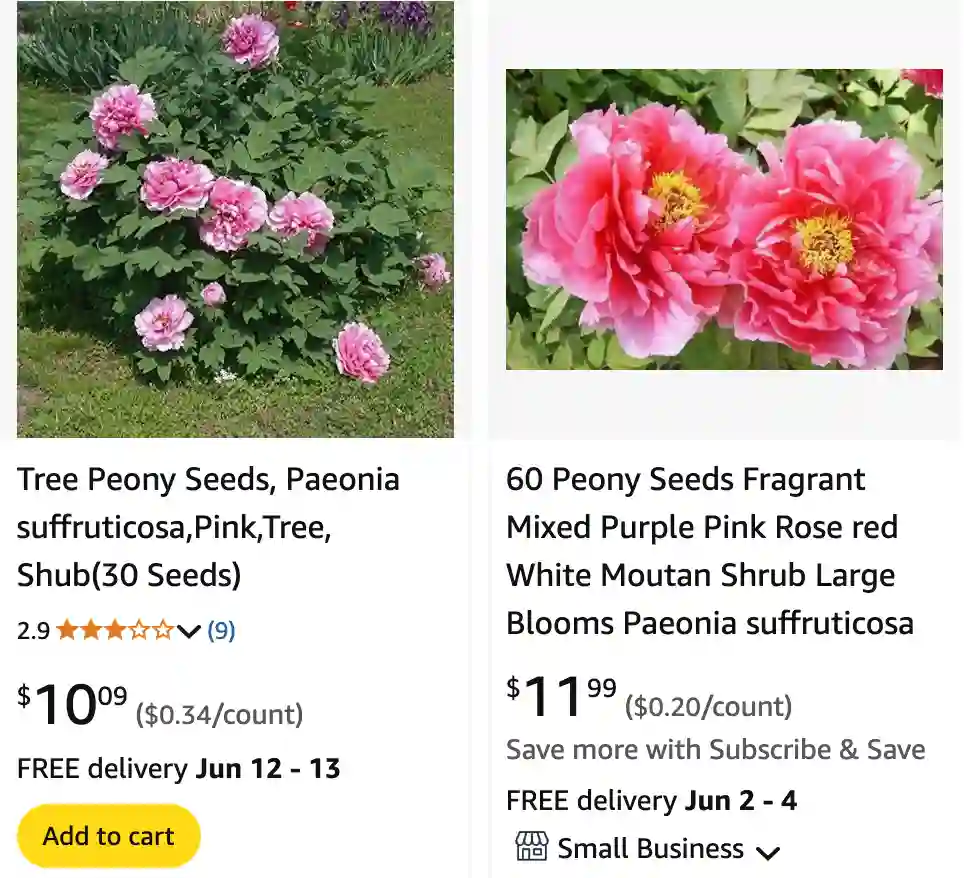Viewport: 964px width, 878px height.
Task: Click the Jun 12 - 13 delivery date
Action: (269, 769)
